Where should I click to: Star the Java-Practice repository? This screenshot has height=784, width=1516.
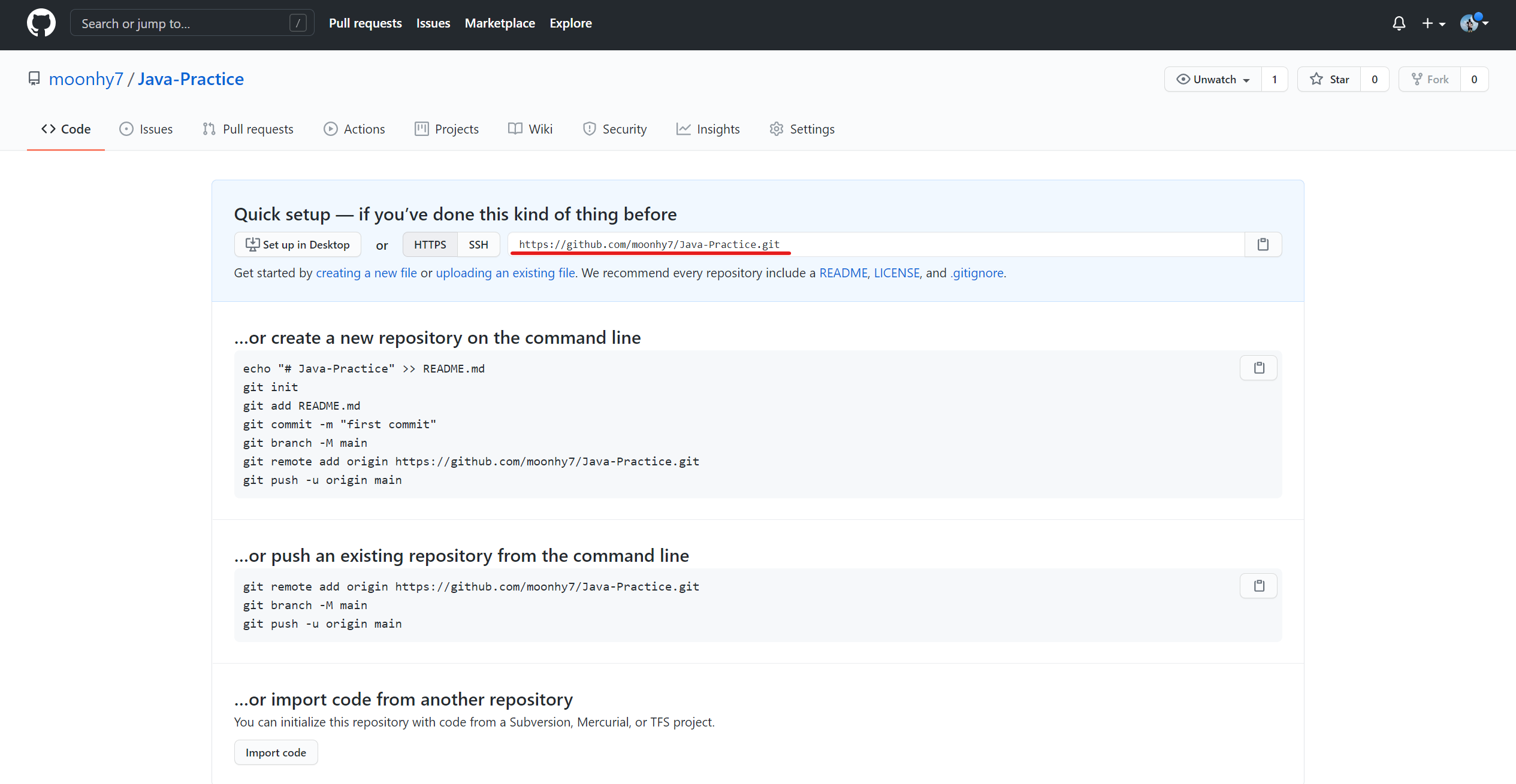1329,79
